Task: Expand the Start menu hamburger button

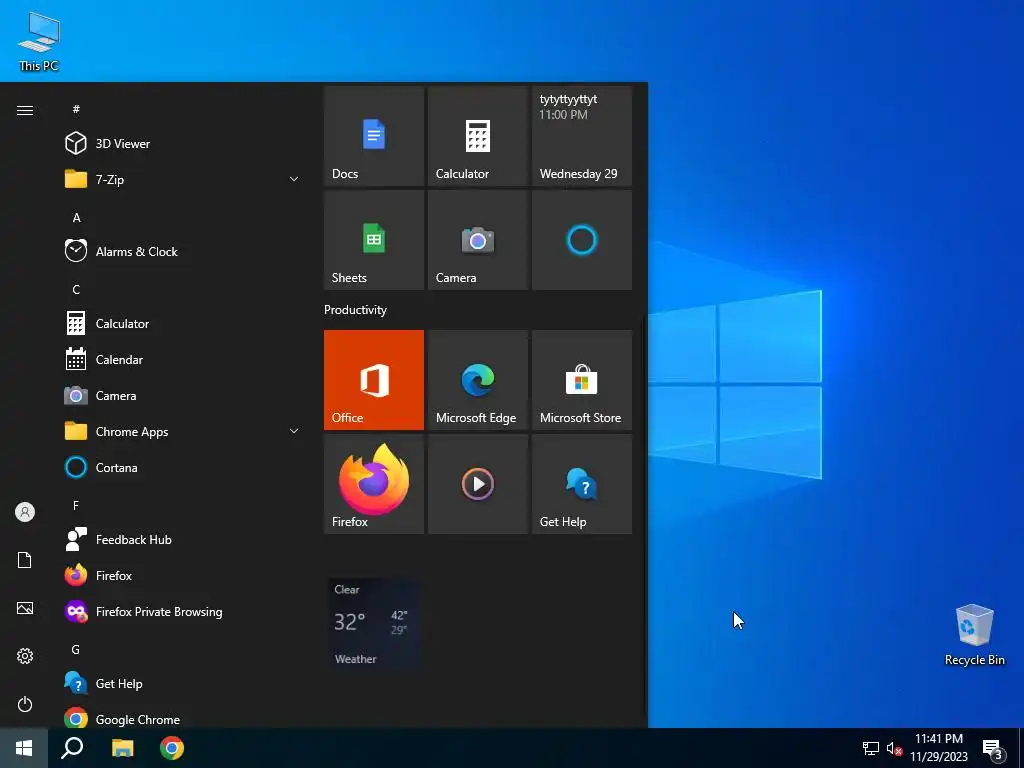Action: tap(25, 110)
